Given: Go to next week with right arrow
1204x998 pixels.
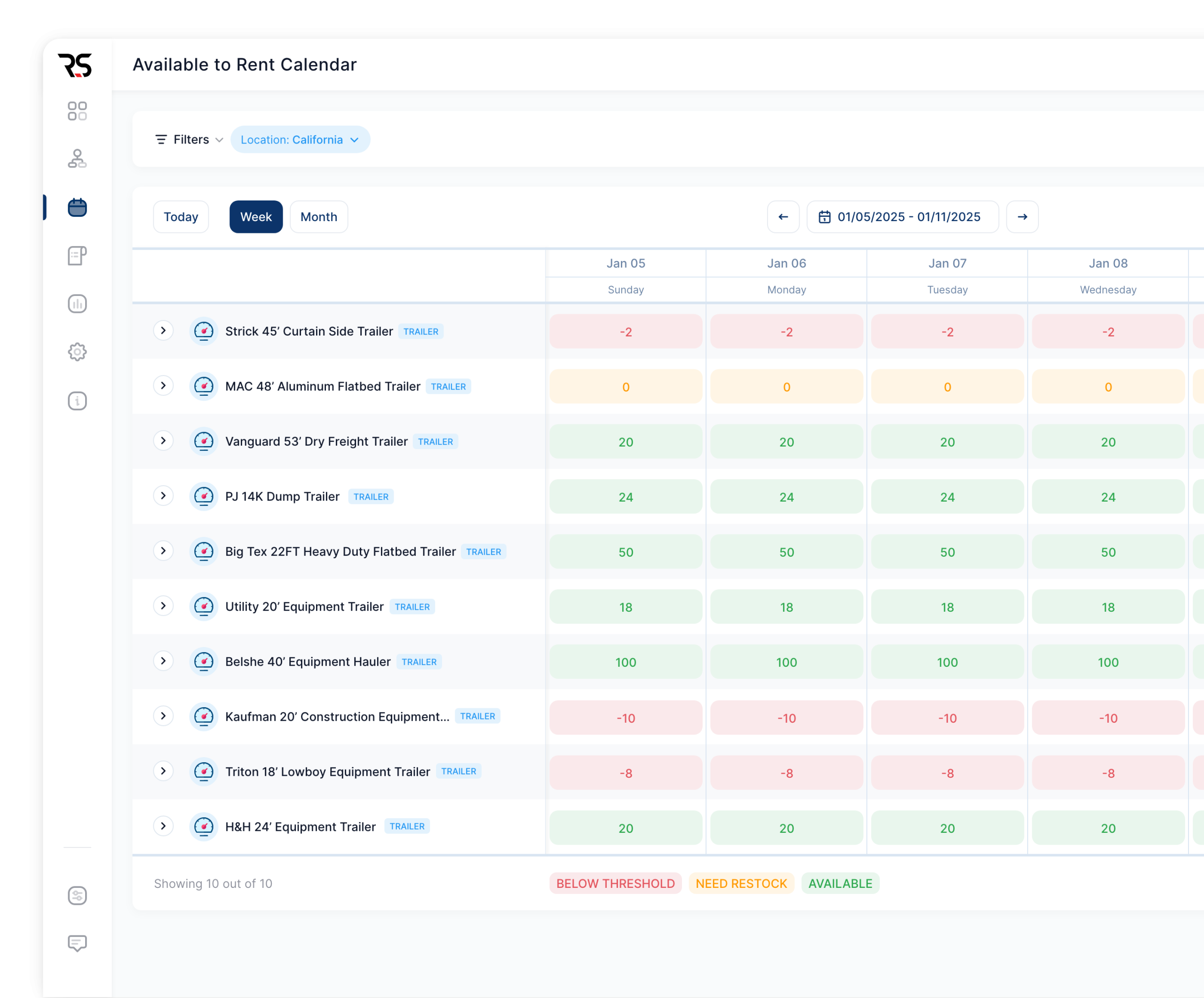Looking at the screenshot, I should [1022, 217].
